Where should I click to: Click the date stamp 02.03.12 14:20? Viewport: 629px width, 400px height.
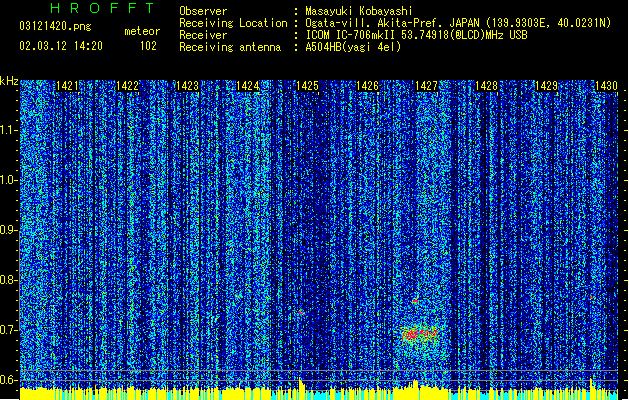point(61,46)
